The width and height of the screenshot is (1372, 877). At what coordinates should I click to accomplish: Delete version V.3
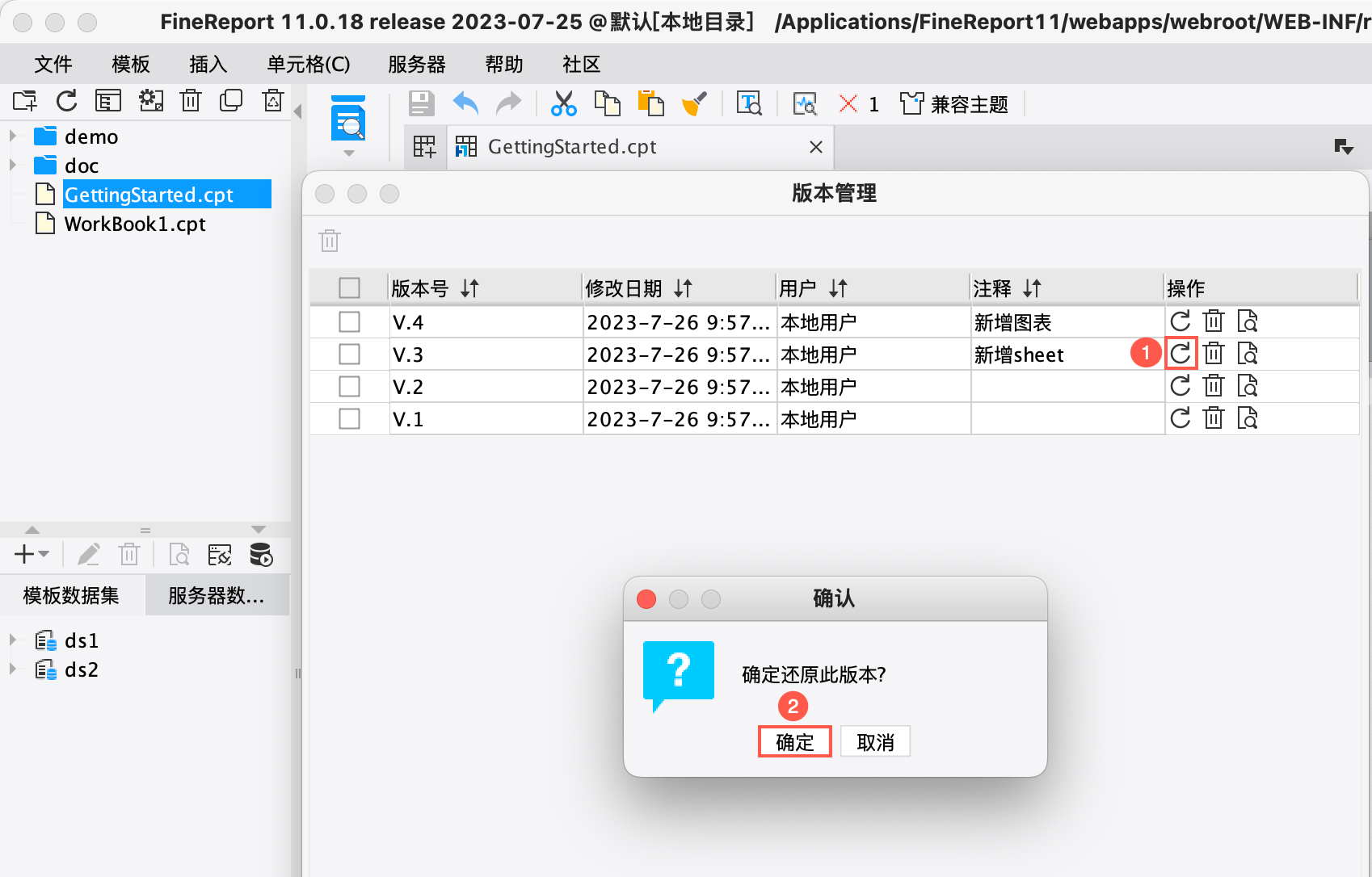point(1214,354)
